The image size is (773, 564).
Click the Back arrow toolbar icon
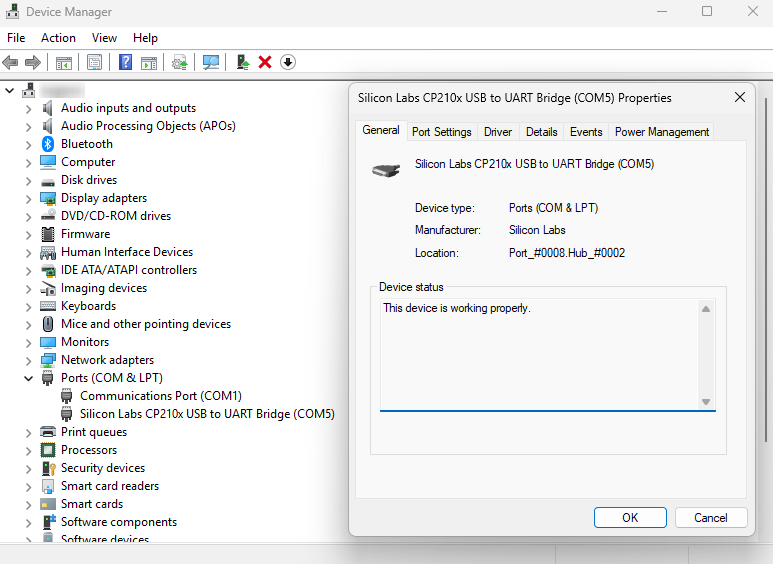click(10, 63)
